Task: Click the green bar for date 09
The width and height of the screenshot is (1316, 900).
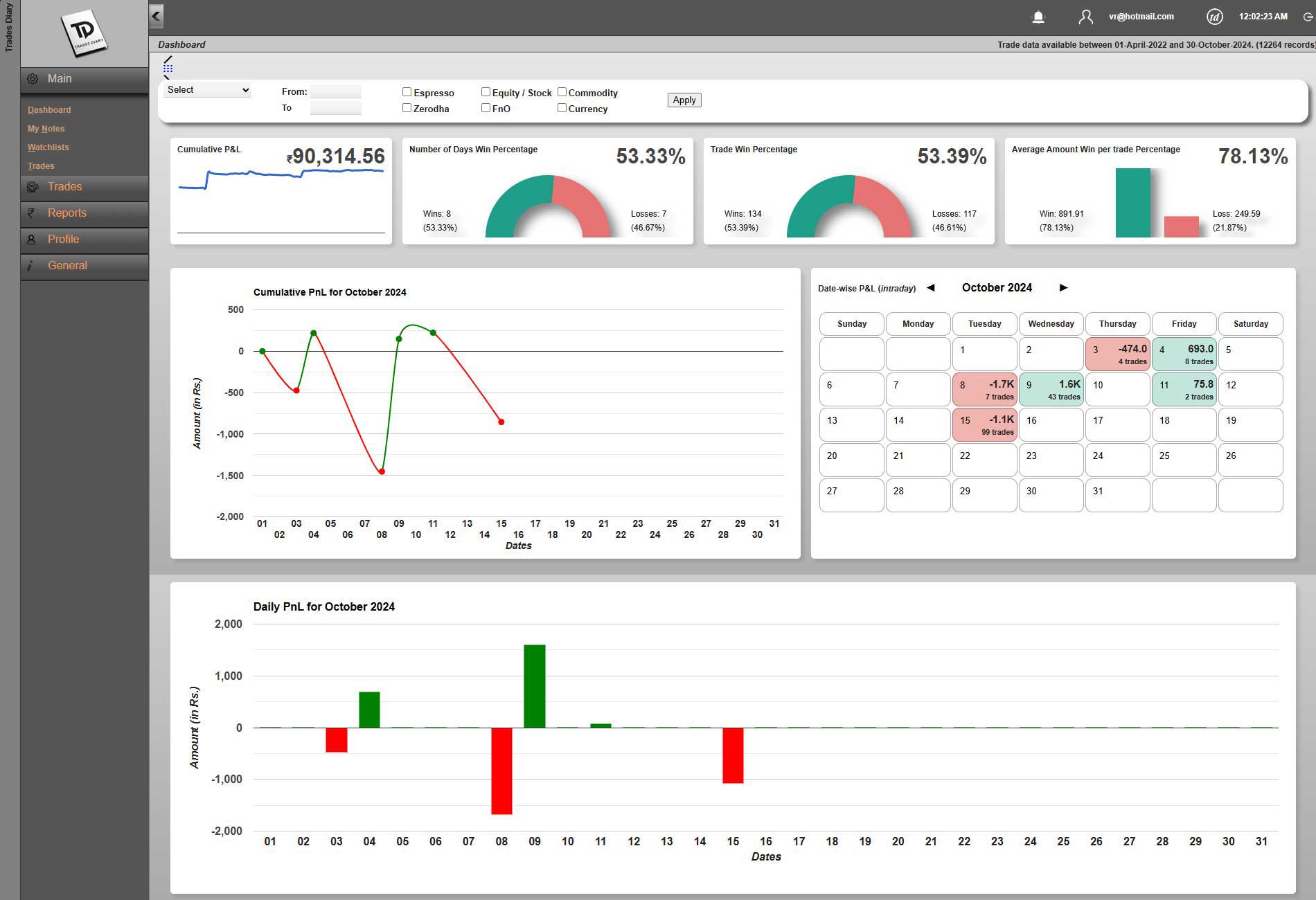Action: 535,686
